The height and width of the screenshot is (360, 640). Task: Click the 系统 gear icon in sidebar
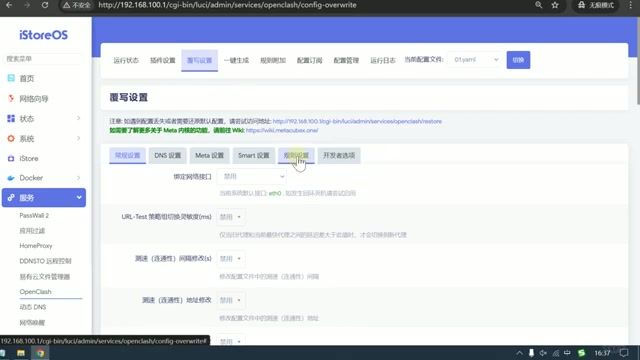11,138
